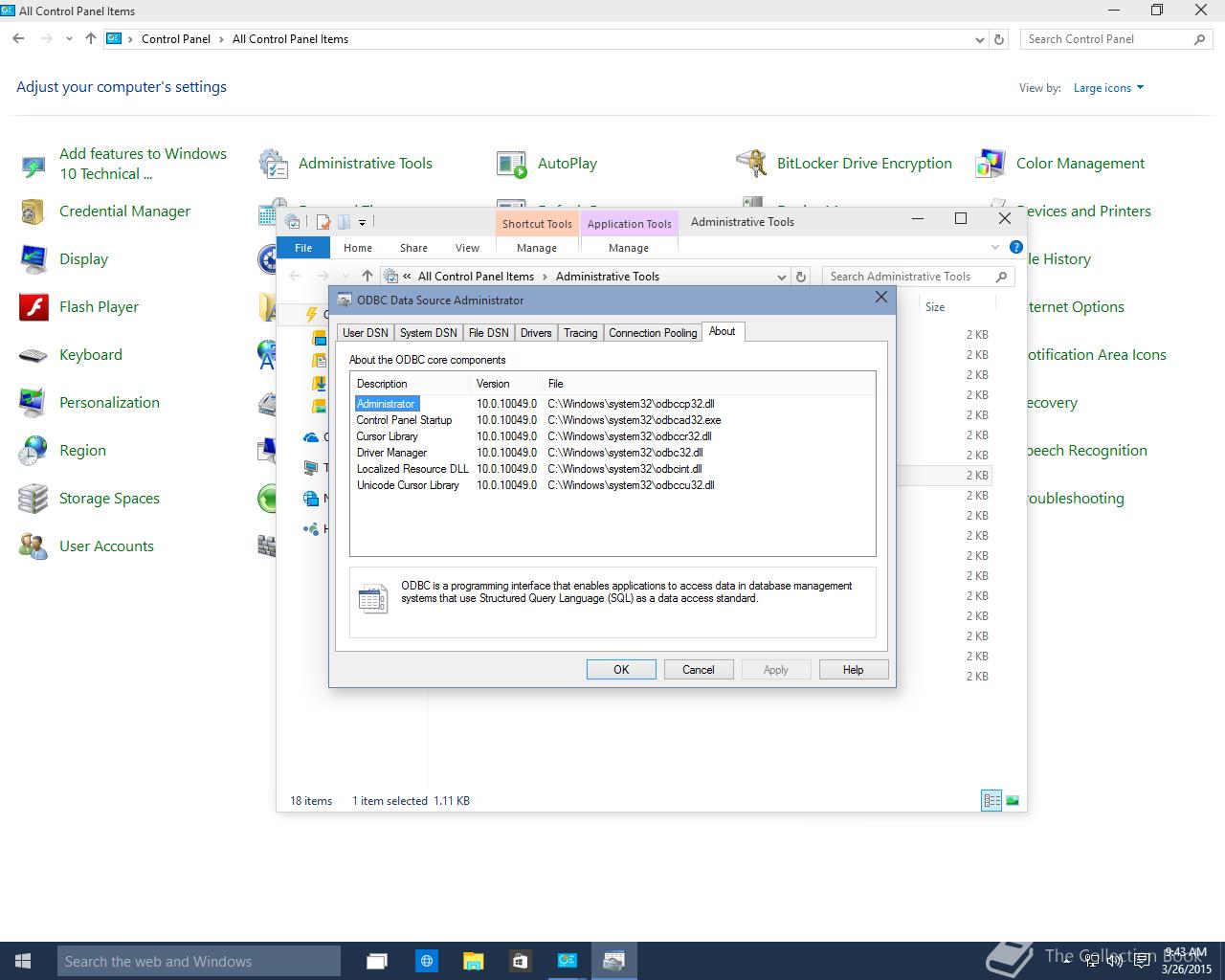
Task: Open Manage tab under Shortcut Tools
Action: [537, 248]
